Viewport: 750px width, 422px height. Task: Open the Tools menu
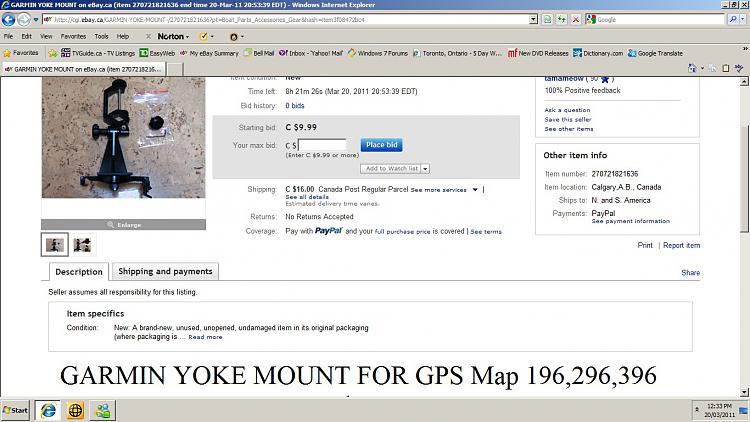tap(101, 36)
